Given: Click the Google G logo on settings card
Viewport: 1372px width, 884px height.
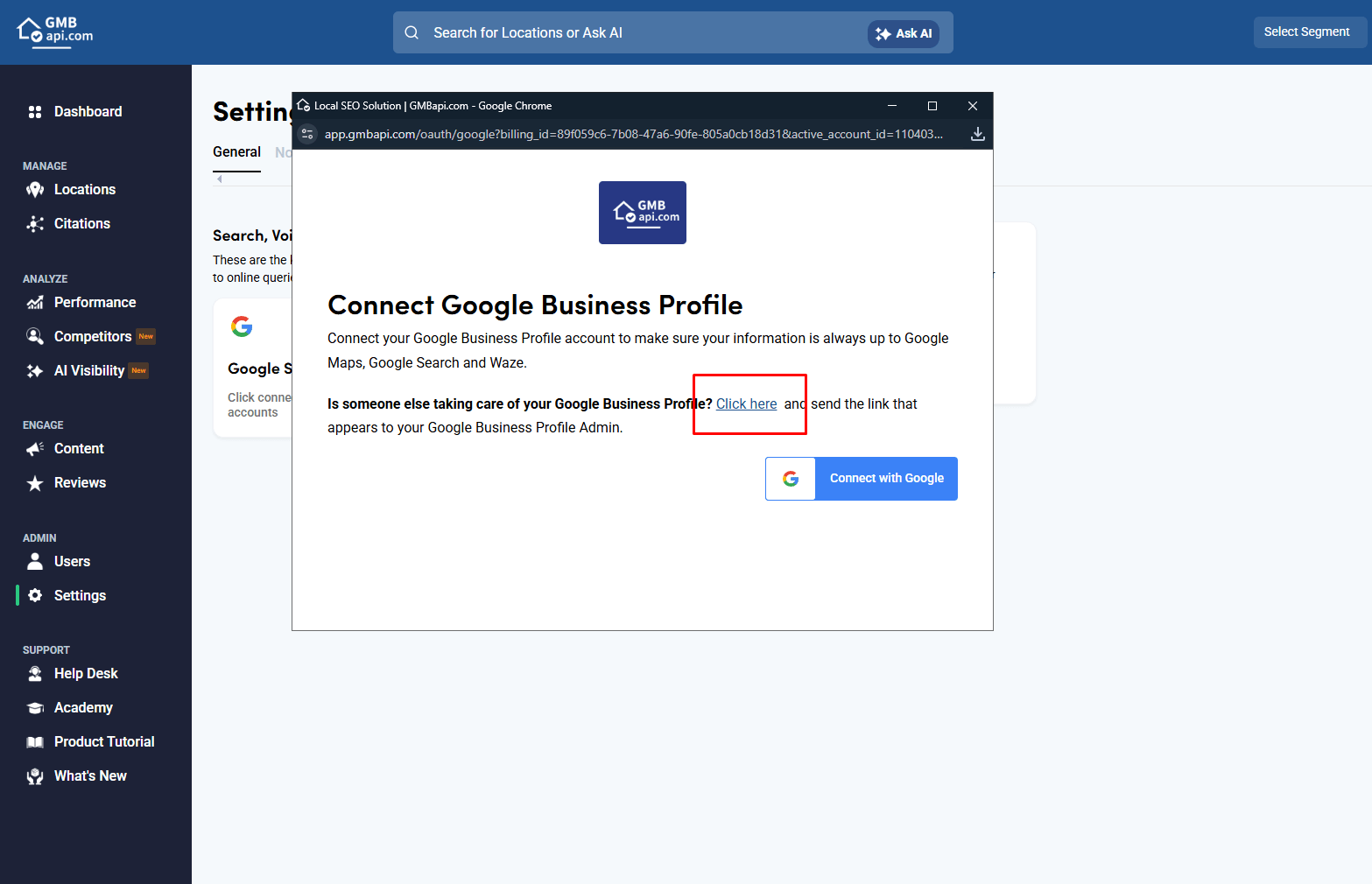Looking at the screenshot, I should pos(242,326).
